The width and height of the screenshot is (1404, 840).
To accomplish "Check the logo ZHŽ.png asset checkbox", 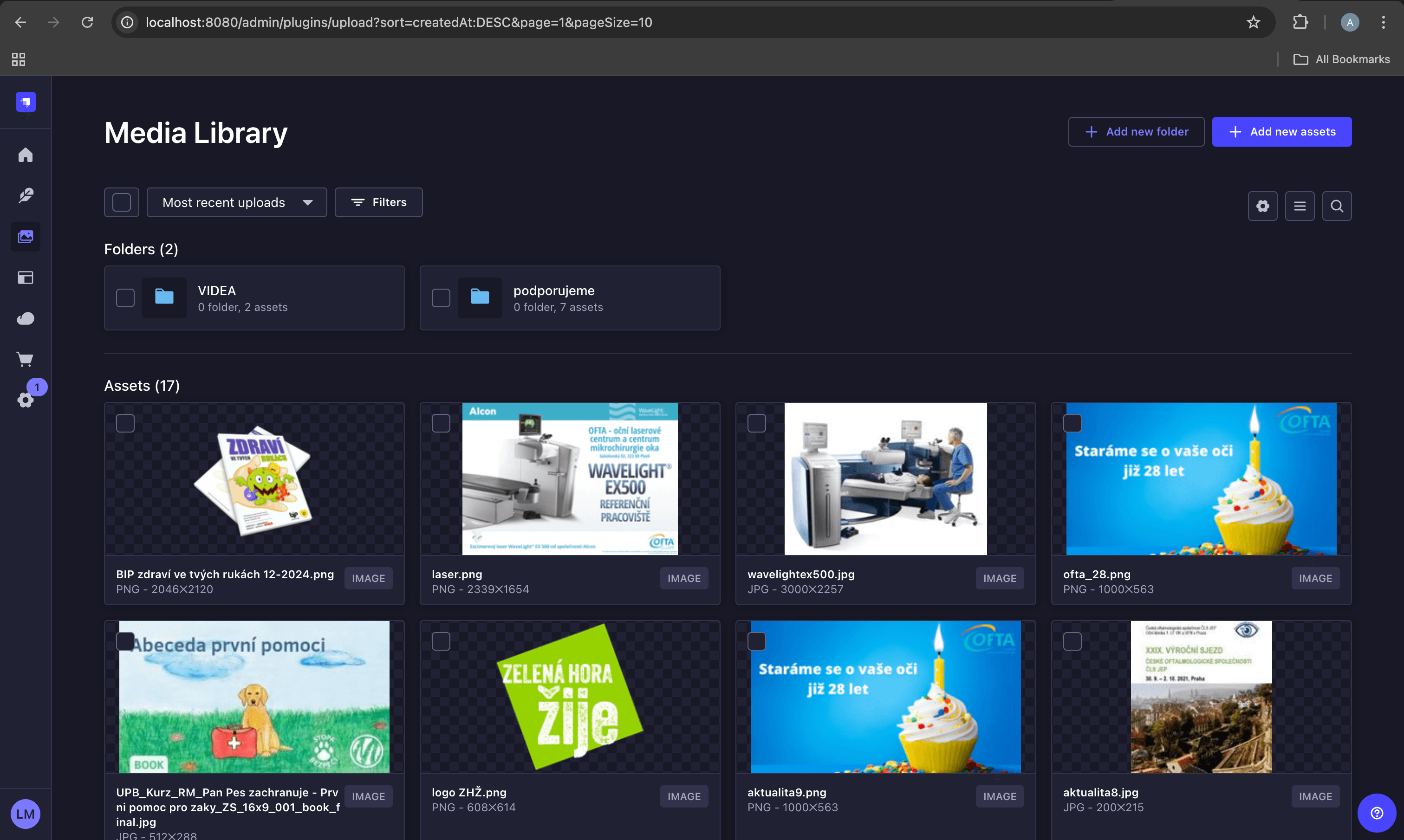I will (x=441, y=641).
